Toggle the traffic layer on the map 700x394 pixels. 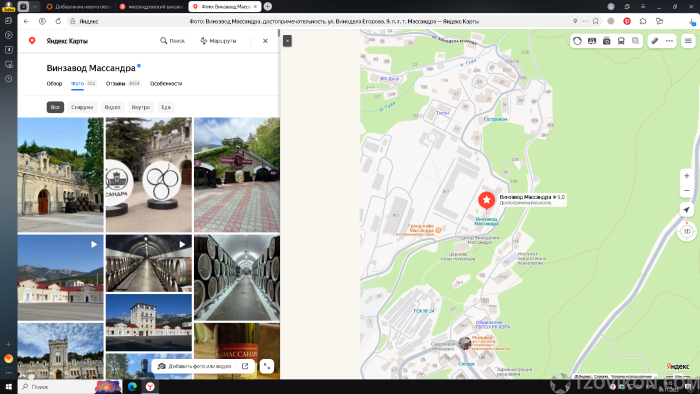click(x=577, y=41)
